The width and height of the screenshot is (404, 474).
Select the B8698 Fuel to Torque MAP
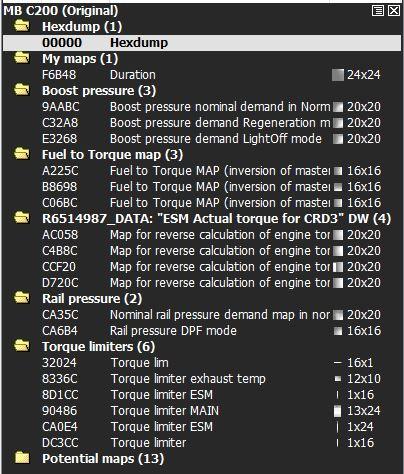pyautogui.click(x=202, y=187)
